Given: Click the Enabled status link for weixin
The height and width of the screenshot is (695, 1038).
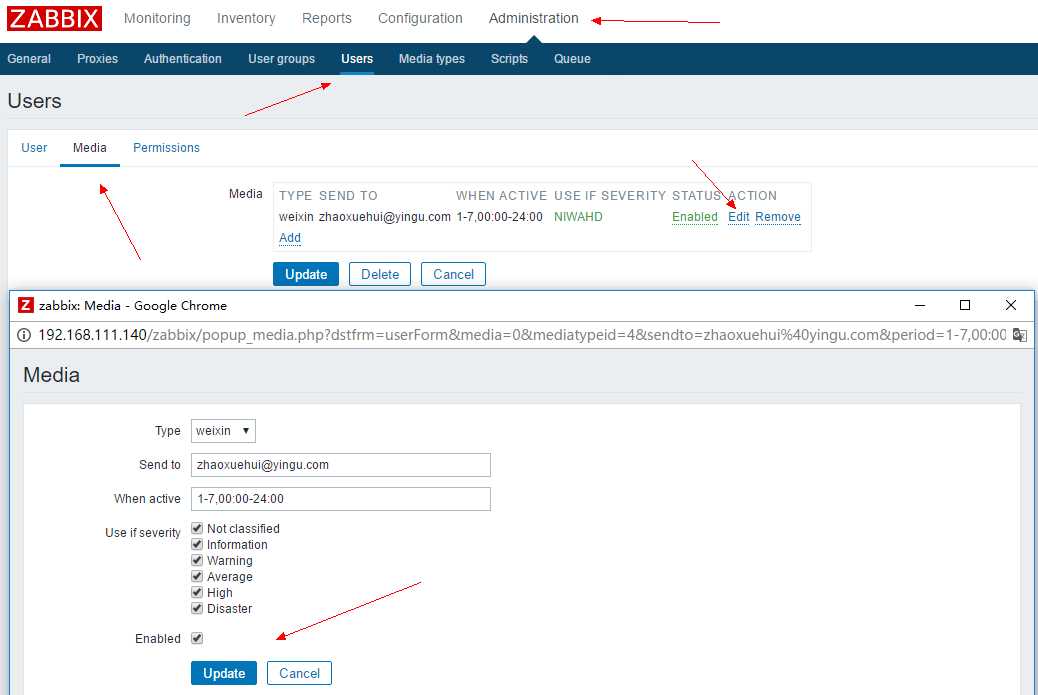Looking at the screenshot, I should point(694,217).
